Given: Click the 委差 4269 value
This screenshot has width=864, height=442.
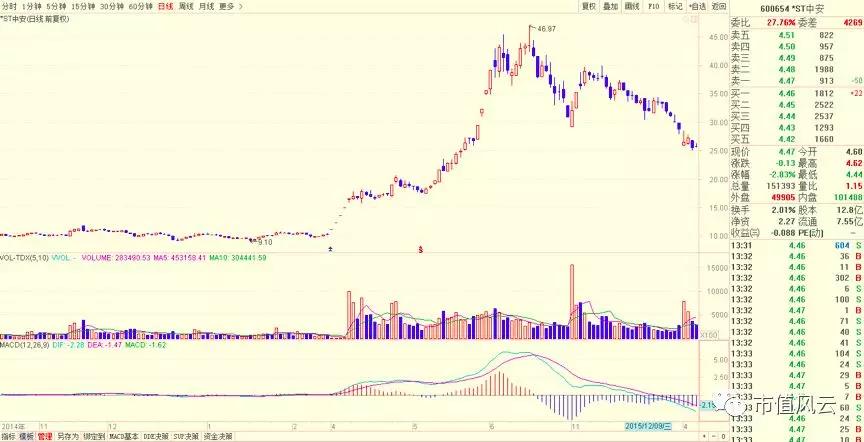Looking at the screenshot, I should 853,23.
